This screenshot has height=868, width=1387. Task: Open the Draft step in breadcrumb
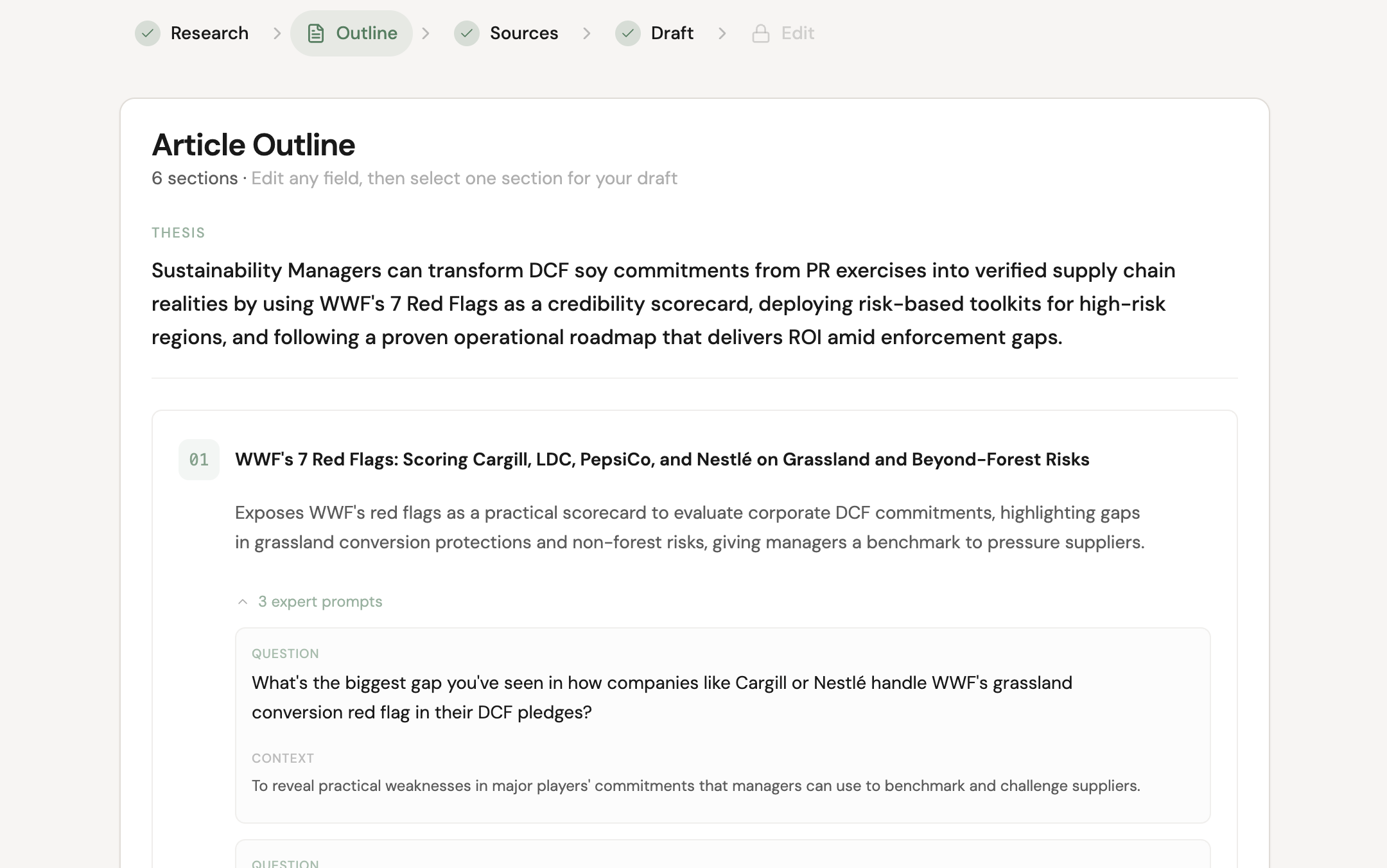tap(672, 33)
